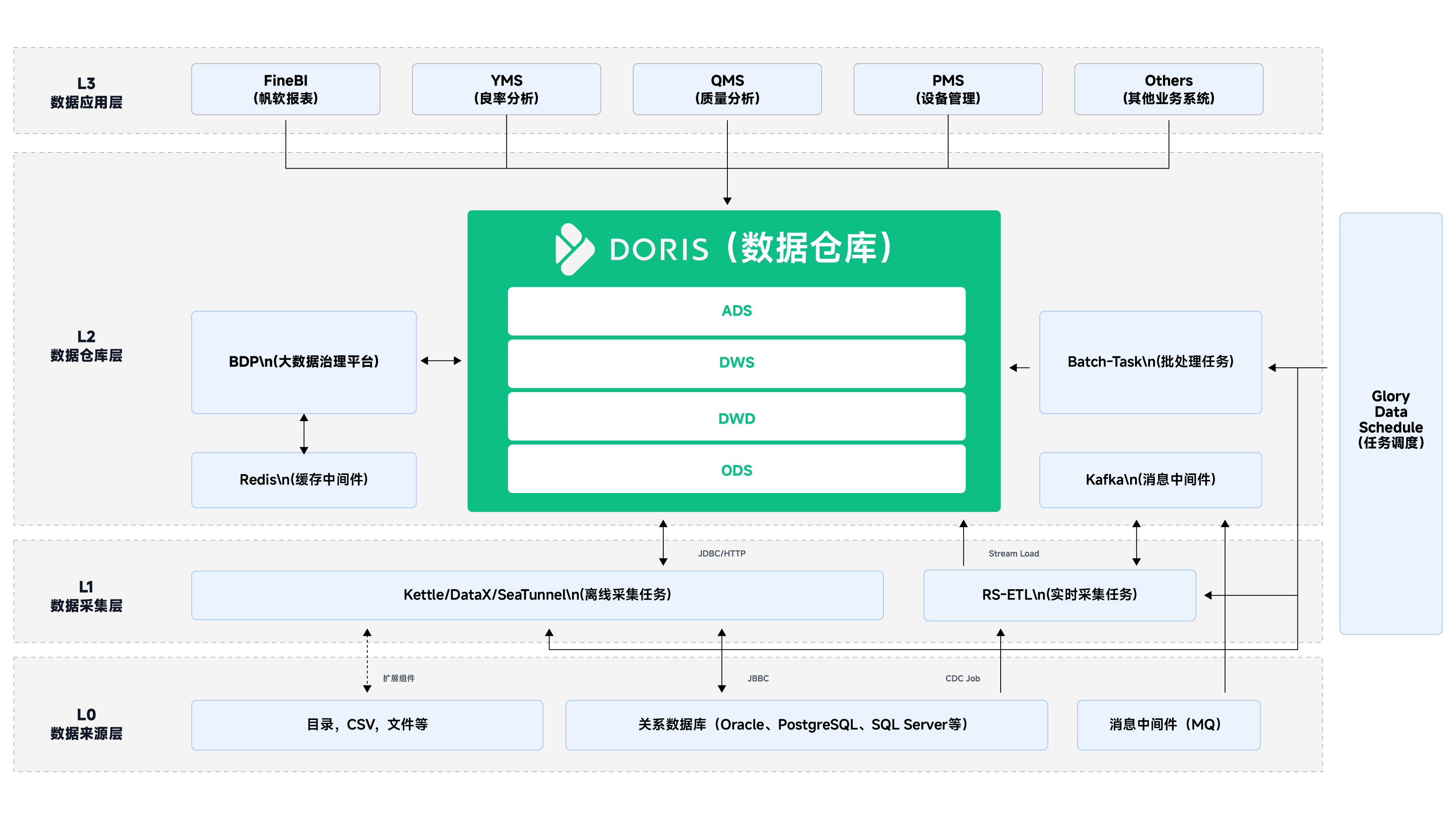Screen dimensions: 1456x819
Task: Click the Doris logo icon
Action: tap(574, 249)
